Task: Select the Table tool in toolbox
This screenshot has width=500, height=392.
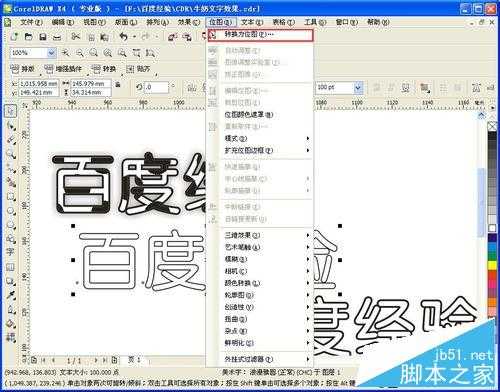Action: [x=10, y=267]
